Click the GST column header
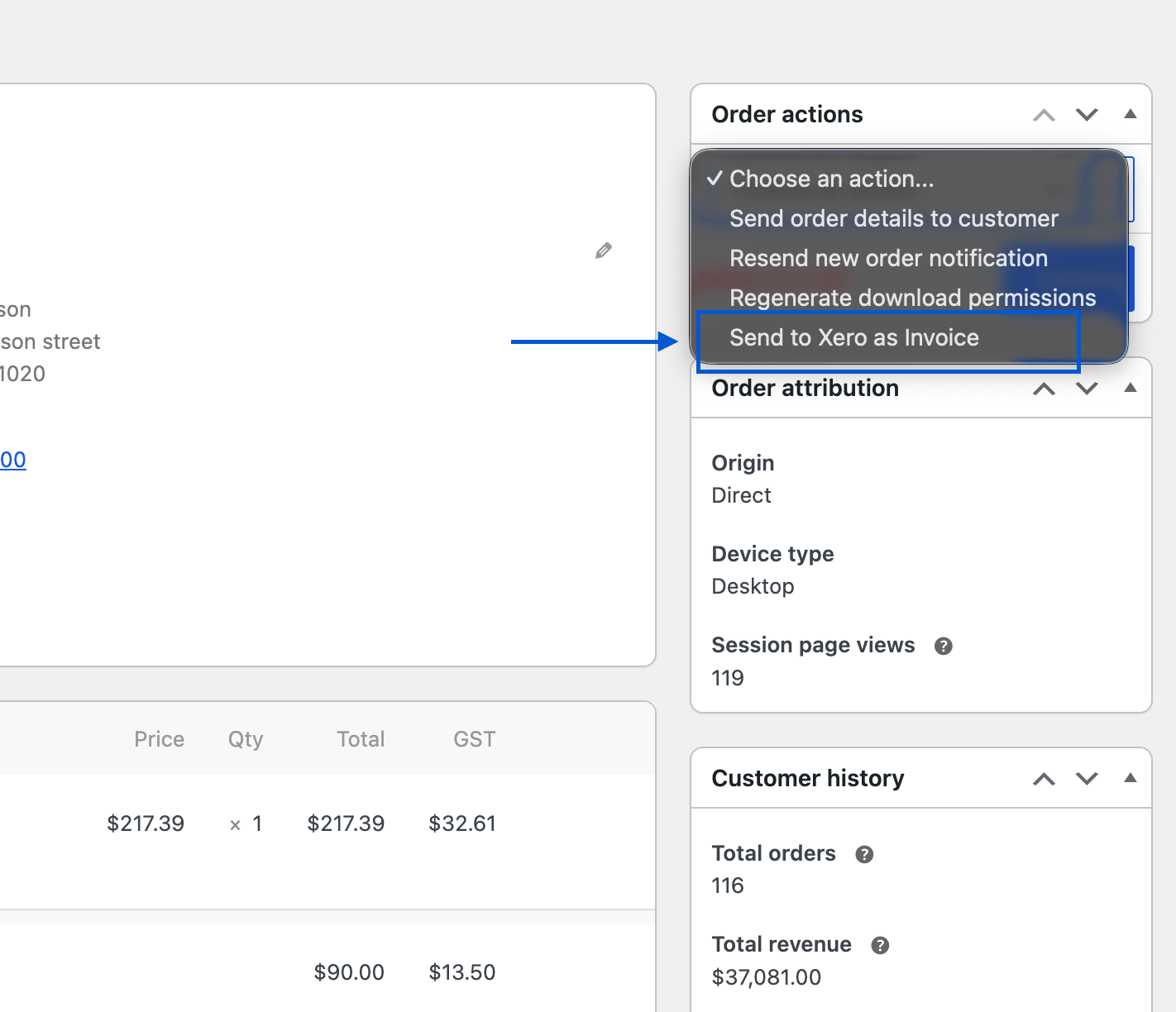The width and height of the screenshot is (1176, 1012). pos(475,739)
